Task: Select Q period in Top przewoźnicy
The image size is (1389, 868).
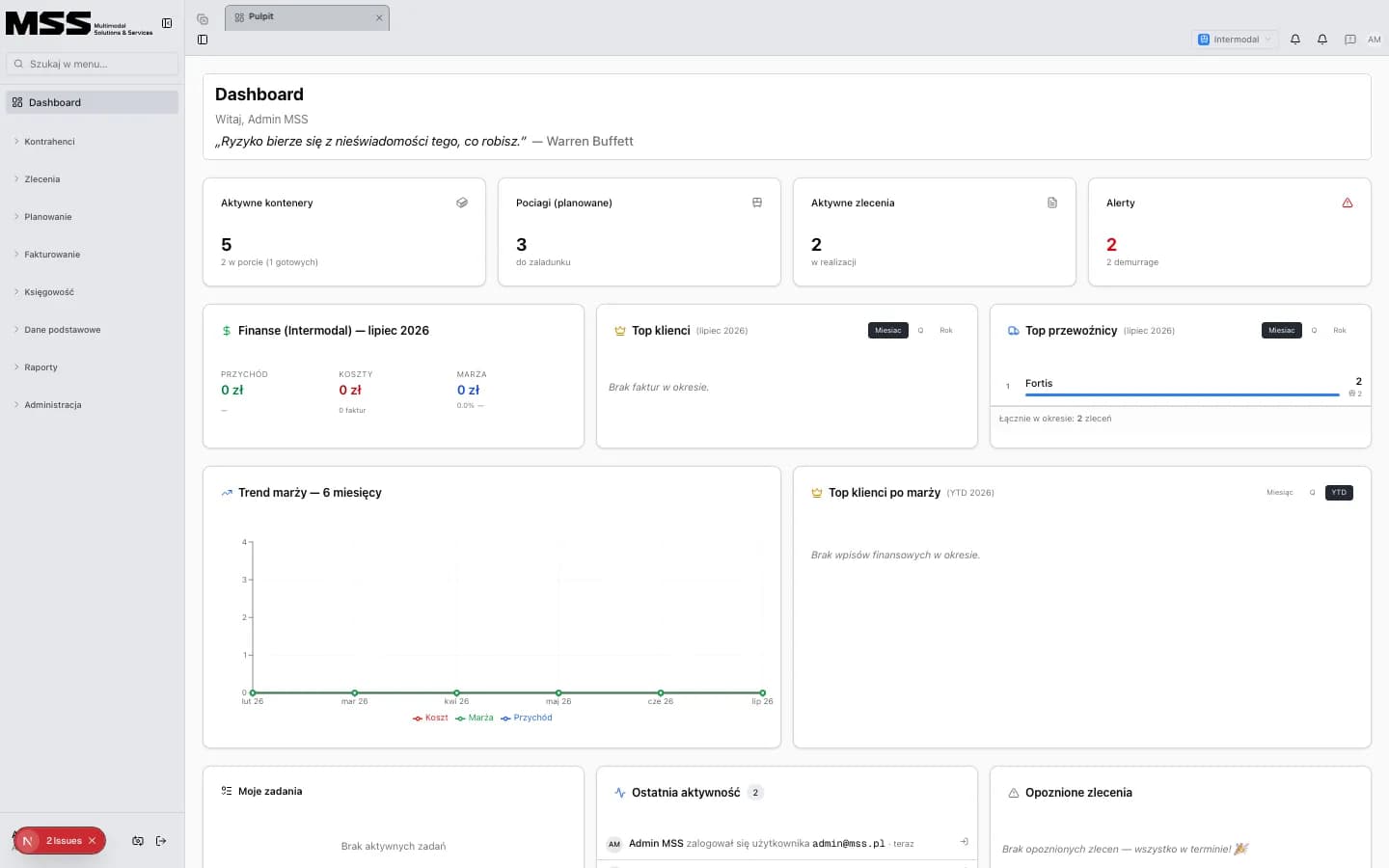Action: click(x=1314, y=330)
